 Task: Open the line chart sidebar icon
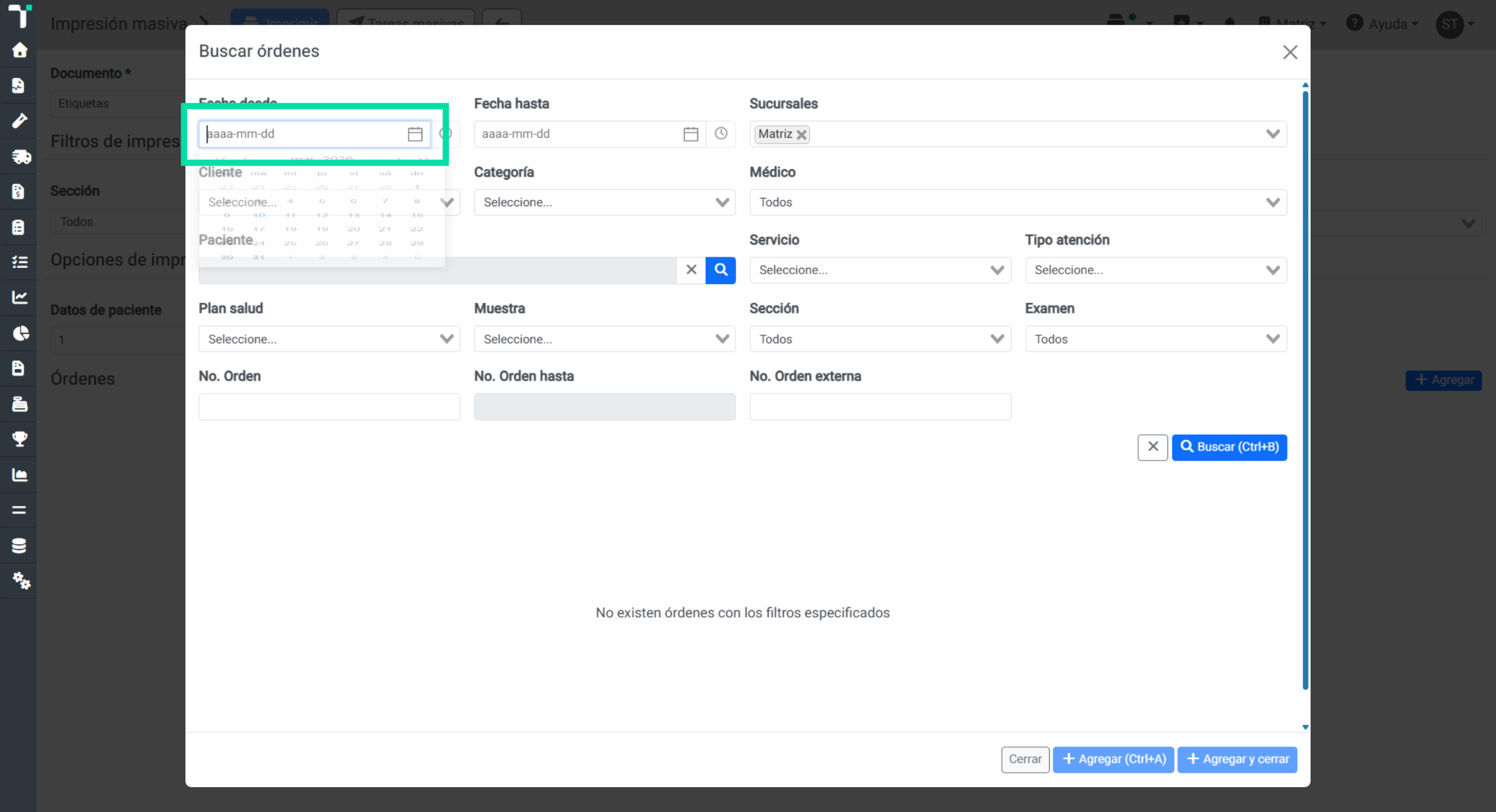pos(19,297)
